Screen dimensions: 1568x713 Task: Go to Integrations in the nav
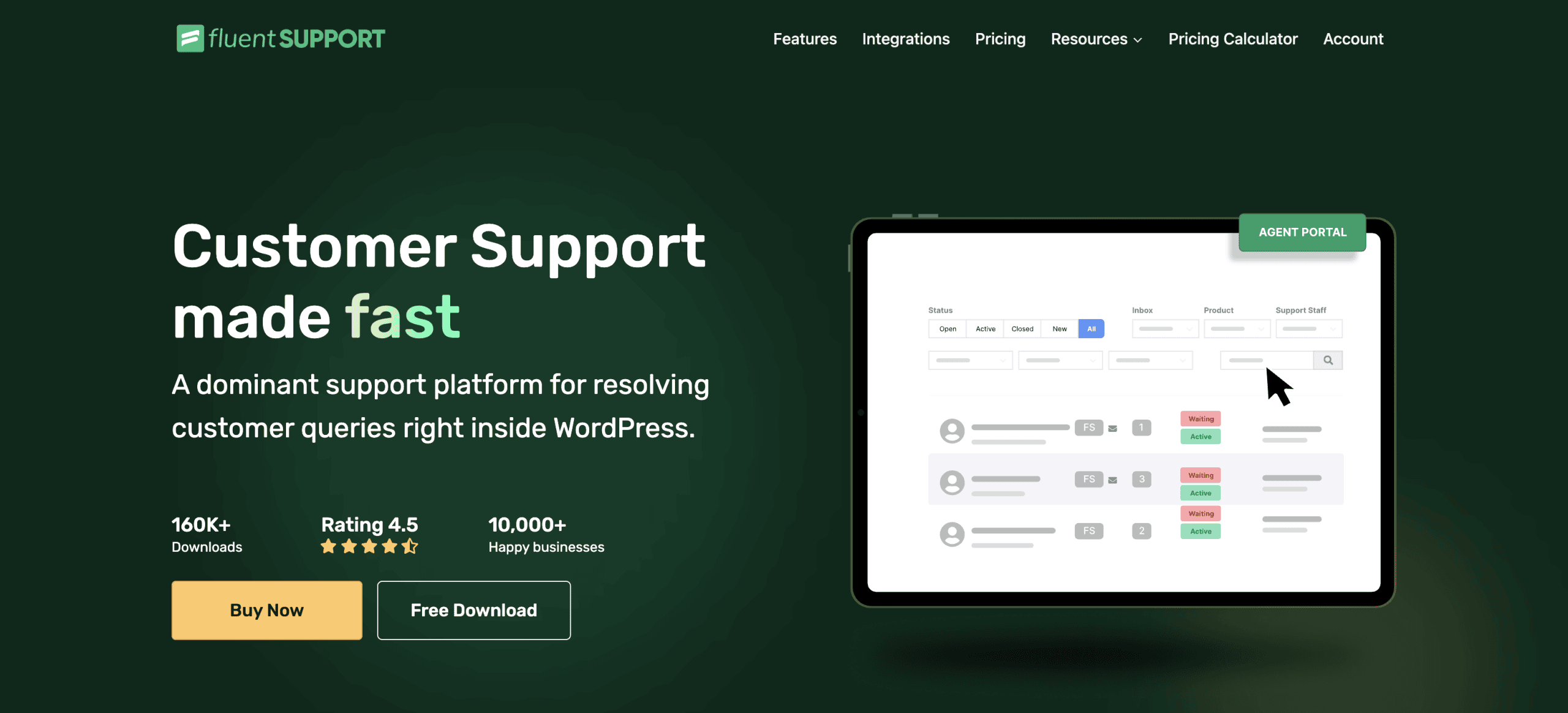coord(906,39)
